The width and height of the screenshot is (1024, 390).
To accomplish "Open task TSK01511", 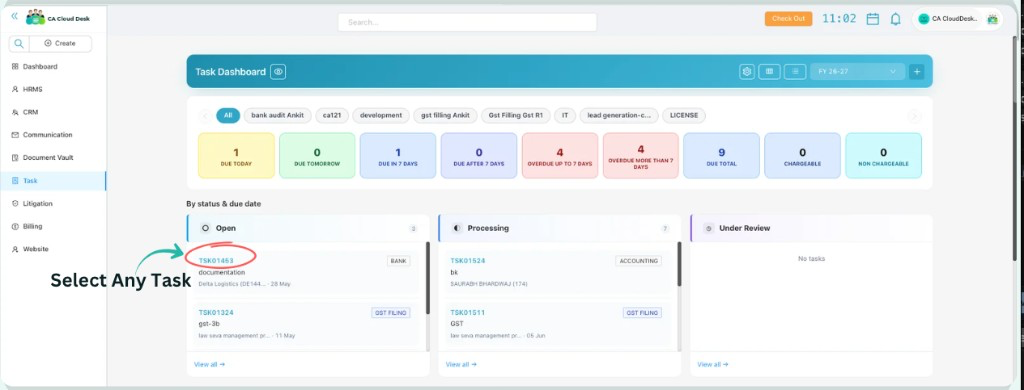I will 468,313.
